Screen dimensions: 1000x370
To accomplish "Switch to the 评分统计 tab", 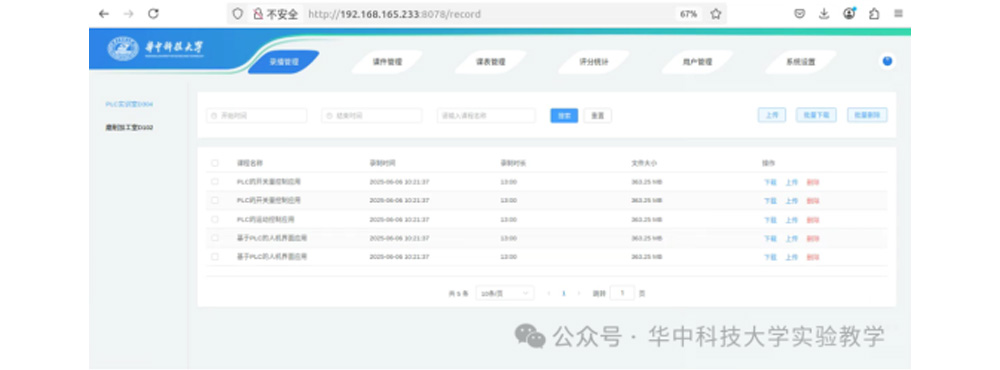I will point(594,62).
